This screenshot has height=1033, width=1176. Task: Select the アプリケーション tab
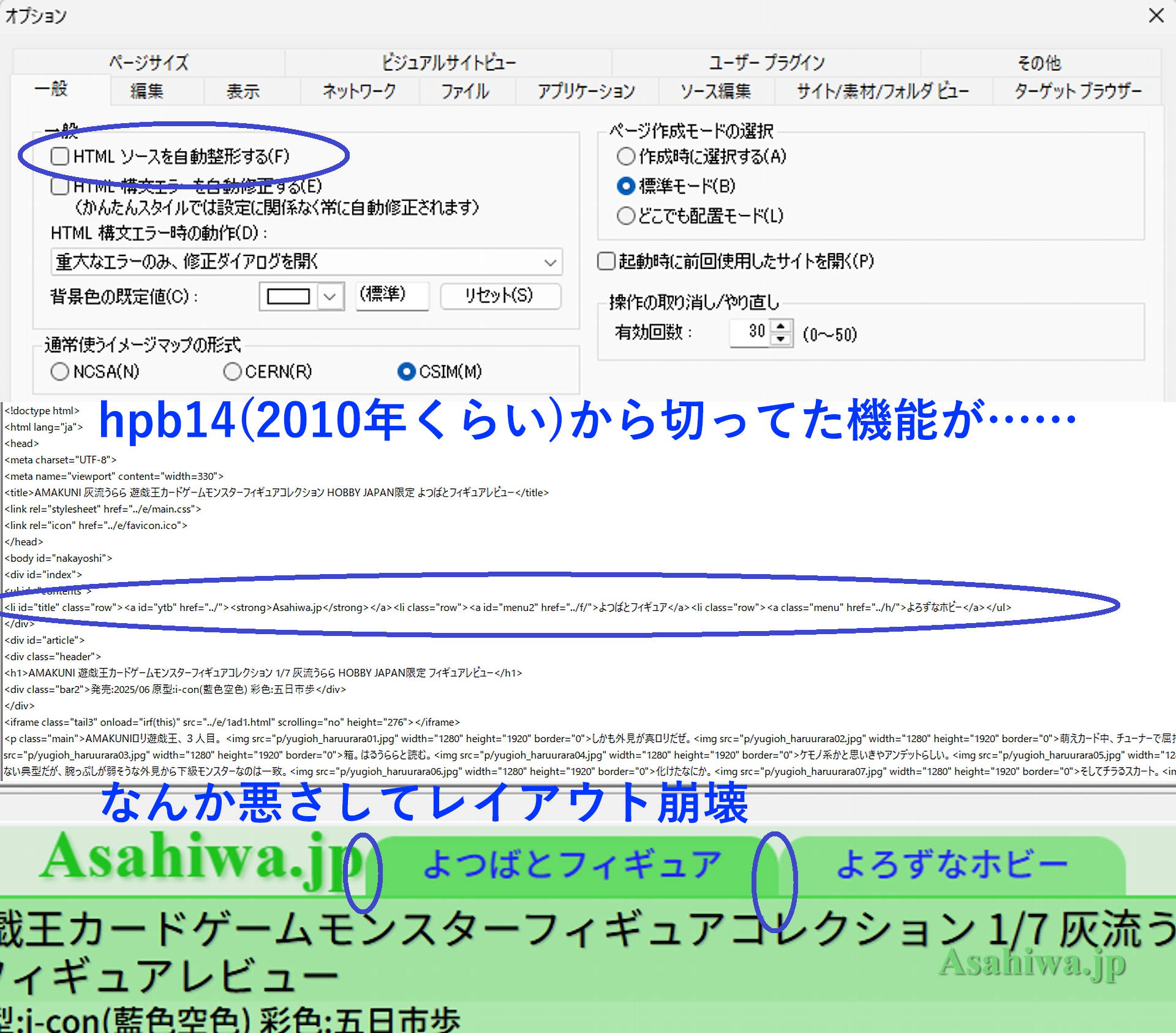(x=586, y=91)
